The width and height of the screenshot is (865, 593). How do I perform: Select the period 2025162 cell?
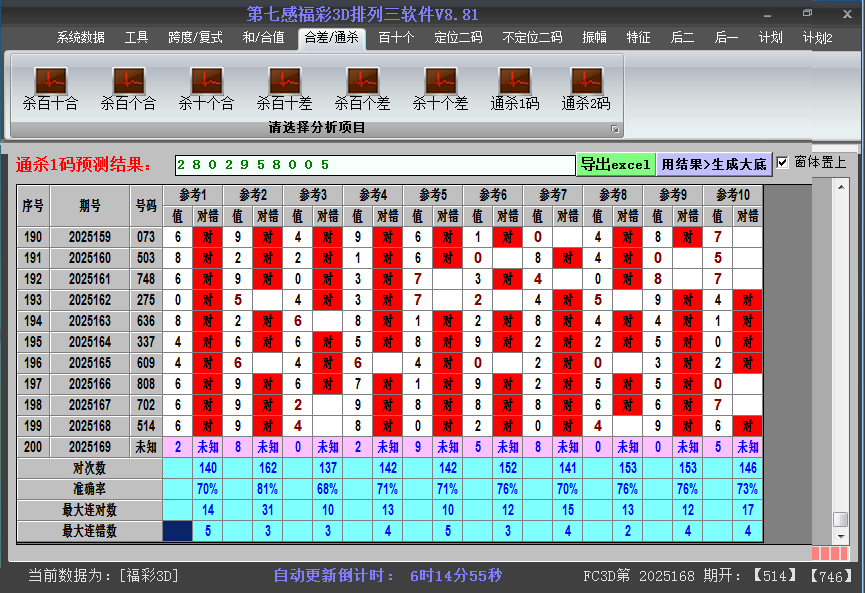90,300
